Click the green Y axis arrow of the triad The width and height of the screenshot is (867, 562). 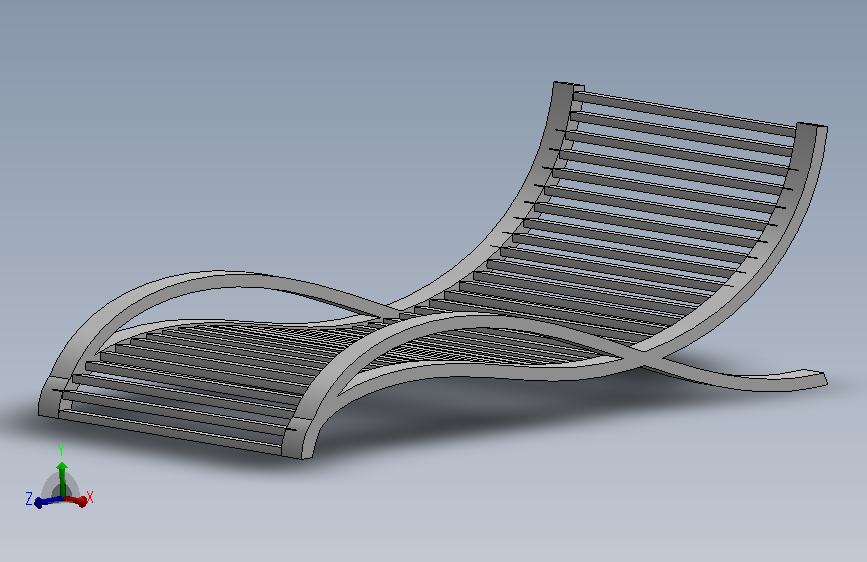click(x=62, y=479)
